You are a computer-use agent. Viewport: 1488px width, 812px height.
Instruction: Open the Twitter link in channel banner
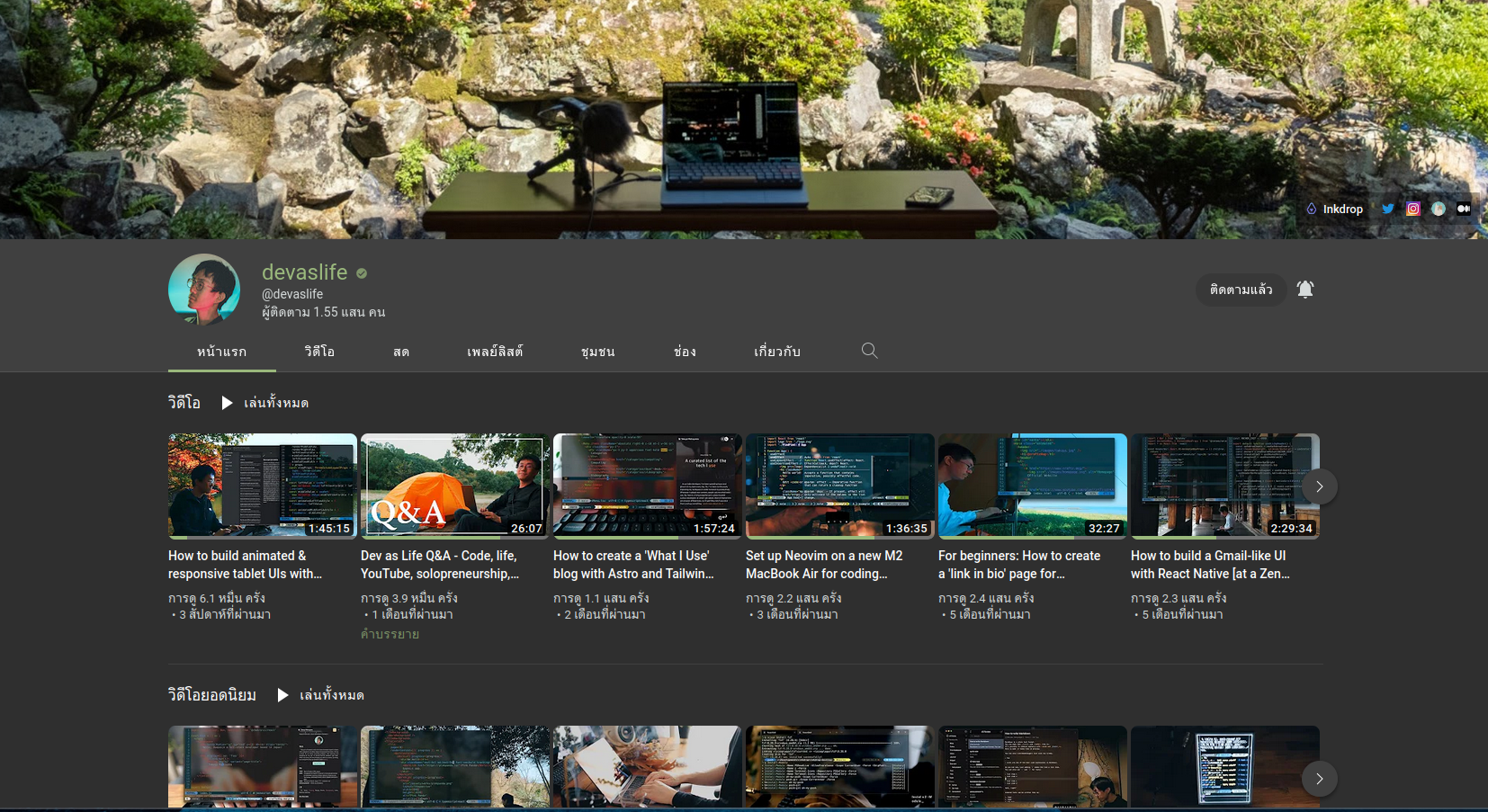coord(1388,209)
